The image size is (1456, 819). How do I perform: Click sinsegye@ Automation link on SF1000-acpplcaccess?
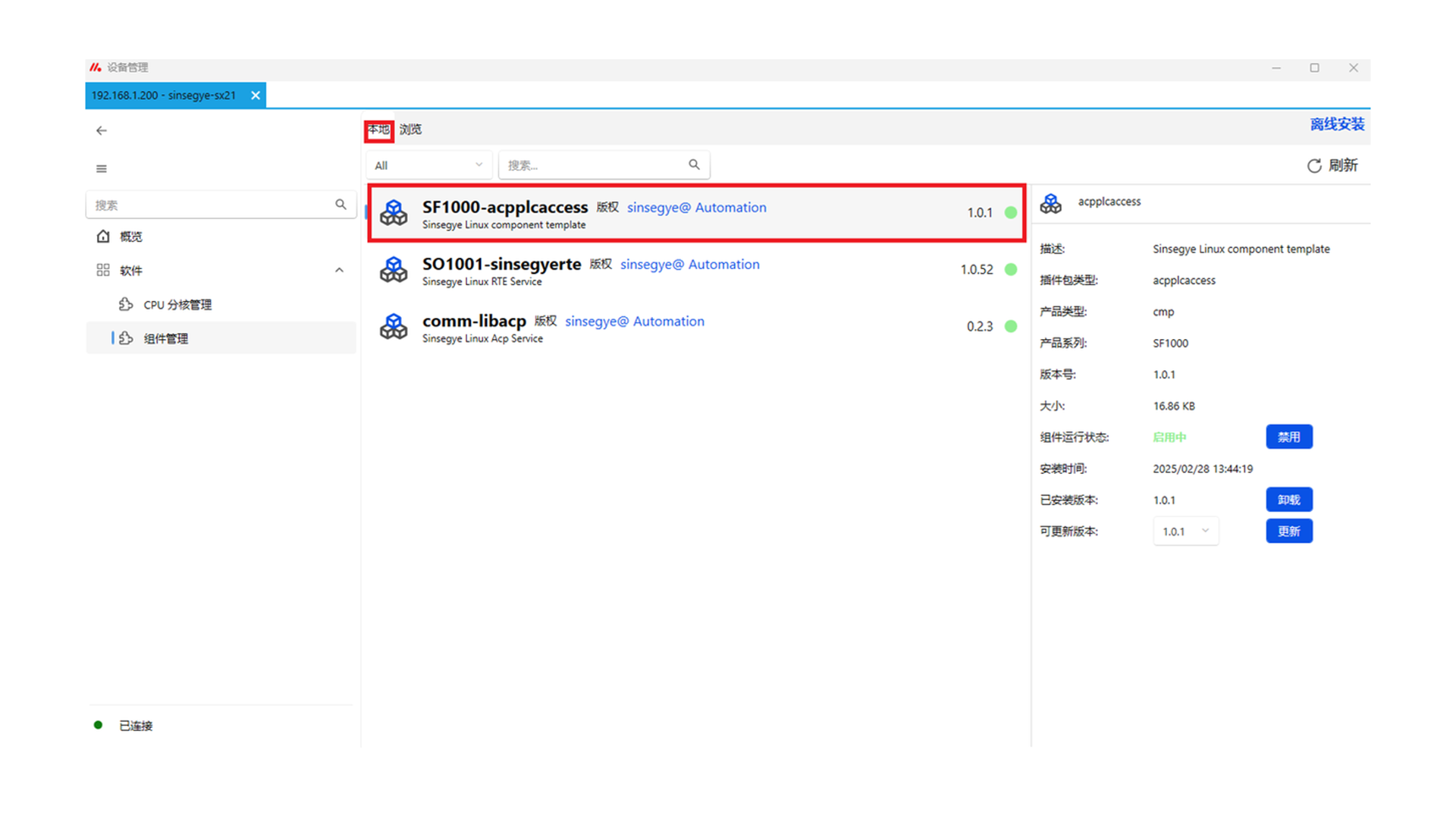click(x=696, y=207)
